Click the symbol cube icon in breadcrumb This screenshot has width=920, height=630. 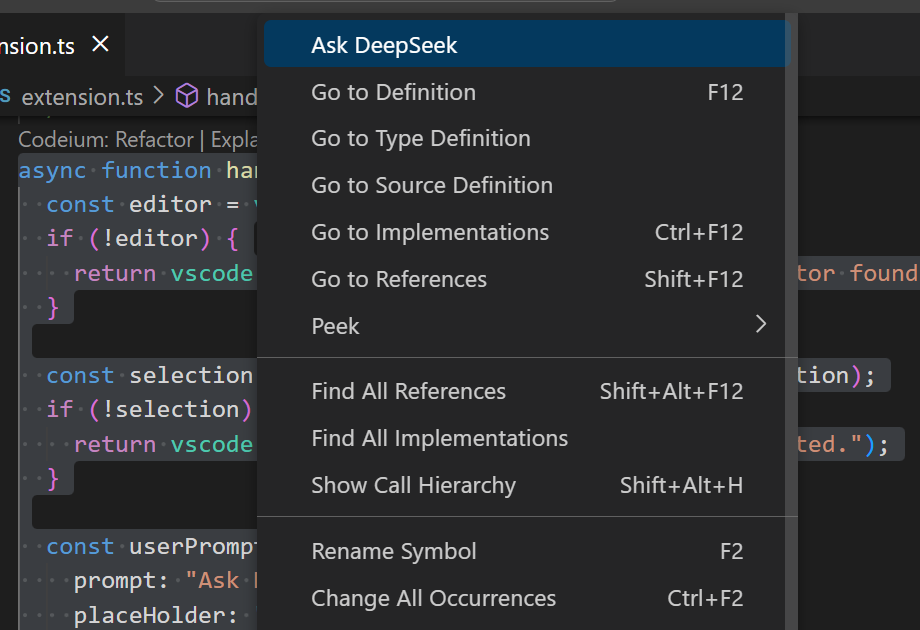point(187,96)
